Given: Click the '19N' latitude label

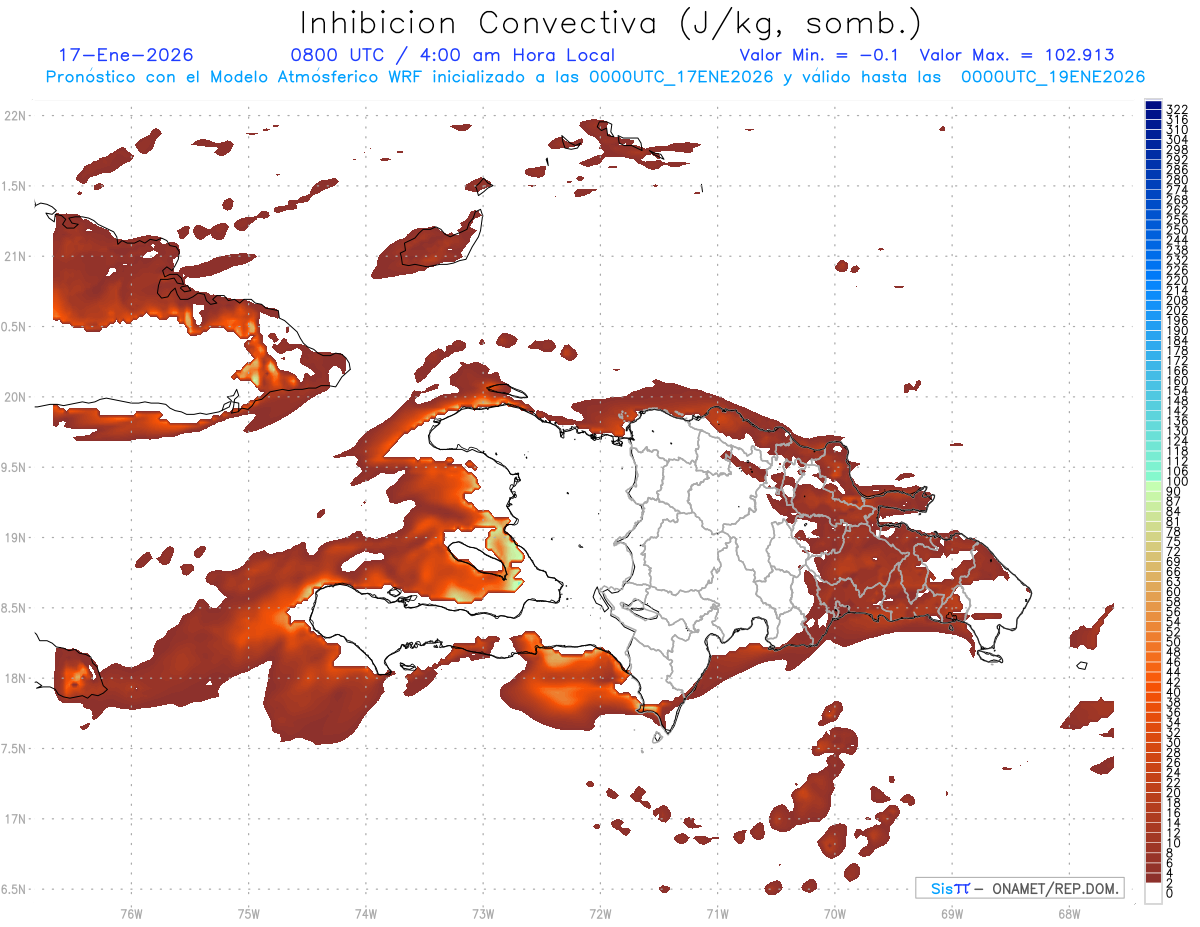Looking at the screenshot, I should point(14,538).
